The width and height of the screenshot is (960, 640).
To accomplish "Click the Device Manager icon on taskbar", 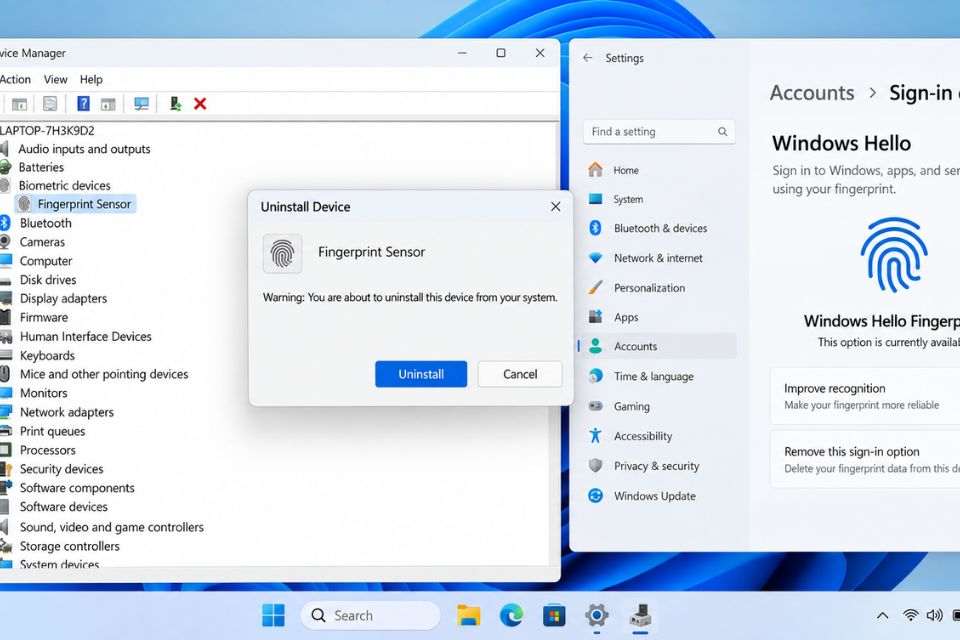I will [x=640, y=615].
